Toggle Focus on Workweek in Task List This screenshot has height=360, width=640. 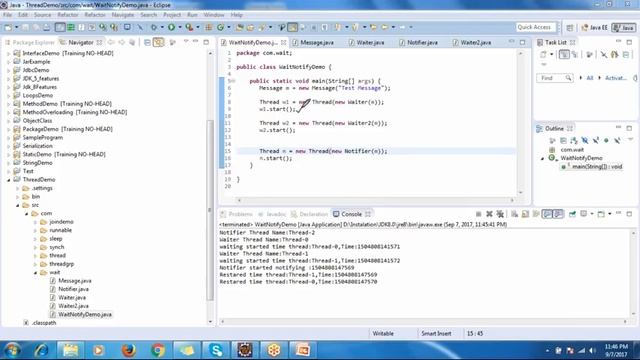pyautogui.click(x=589, y=54)
